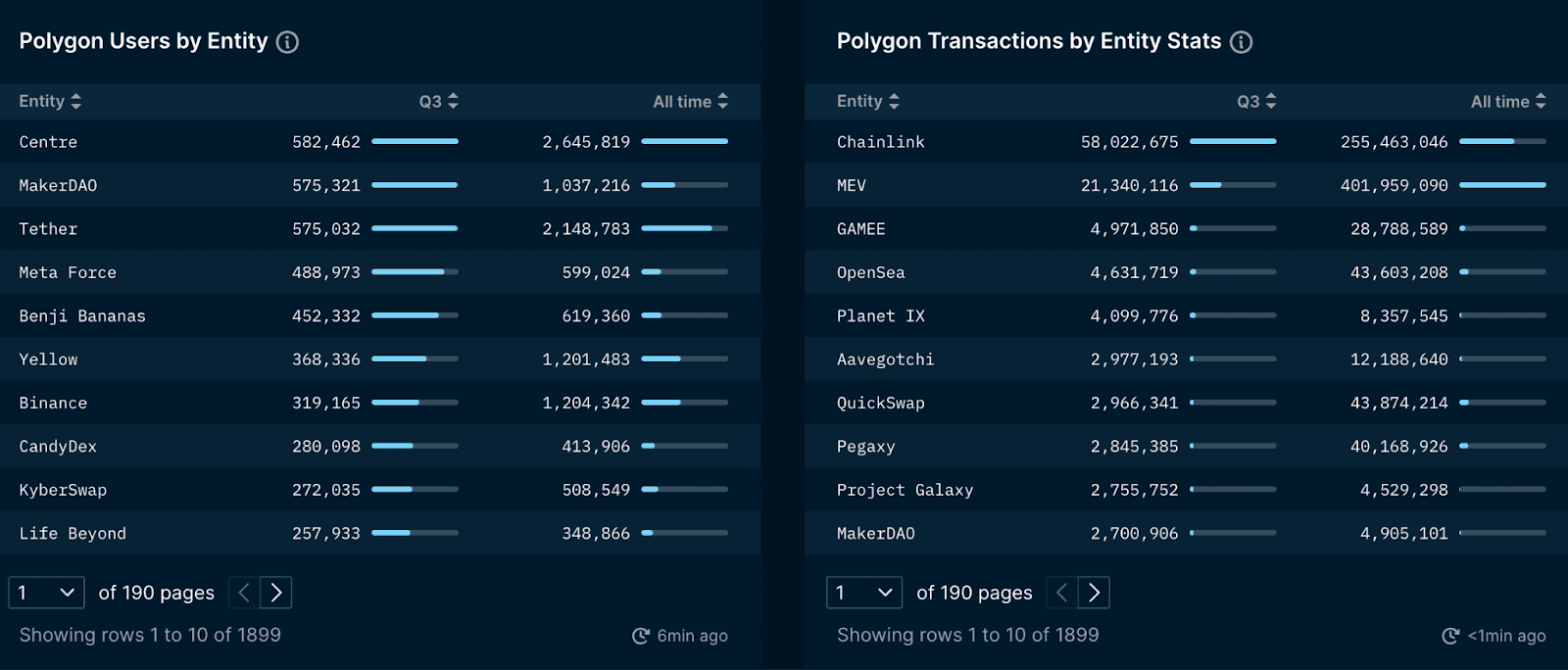Click Pegaxy Q3 value 2,845,385
The height and width of the screenshot is (670, 1568).
[x=1135, y=446]
